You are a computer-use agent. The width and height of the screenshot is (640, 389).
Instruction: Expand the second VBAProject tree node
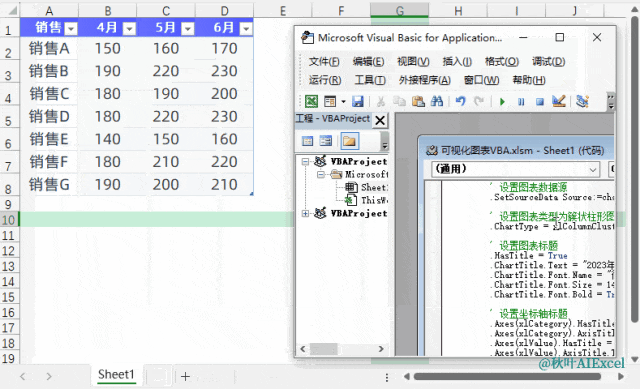(x=305, y=213)
